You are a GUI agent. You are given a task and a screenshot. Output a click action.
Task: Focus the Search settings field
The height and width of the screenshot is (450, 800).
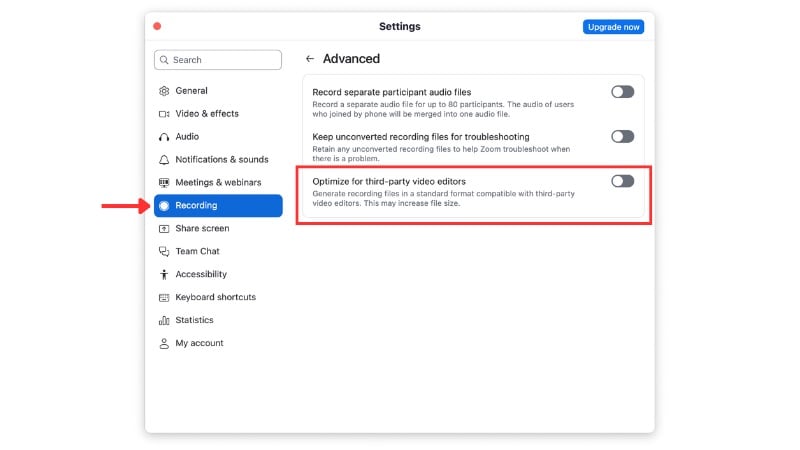(218, 60)
